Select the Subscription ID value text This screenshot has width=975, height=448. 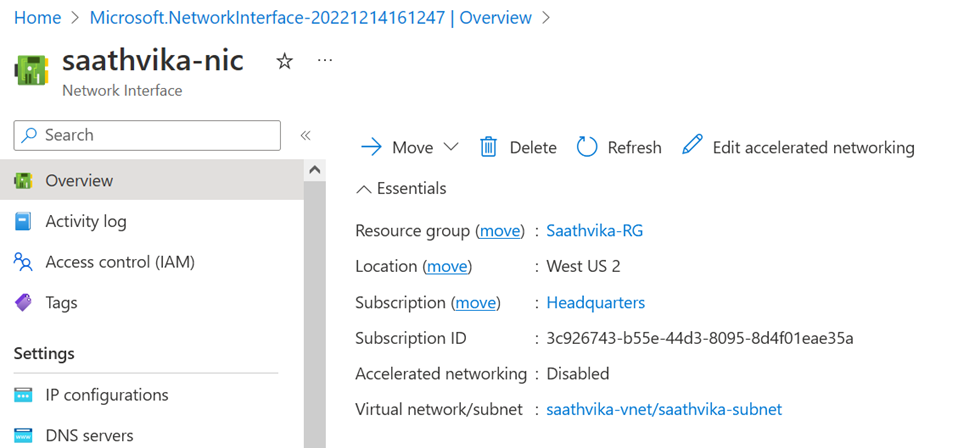(x=700, y=338)
